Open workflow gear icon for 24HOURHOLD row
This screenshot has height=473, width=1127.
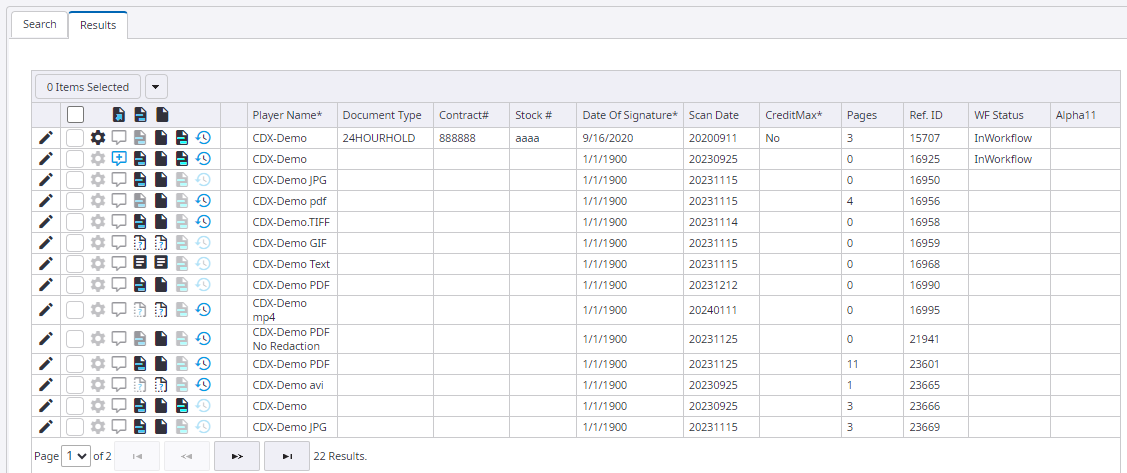point(98,138)
